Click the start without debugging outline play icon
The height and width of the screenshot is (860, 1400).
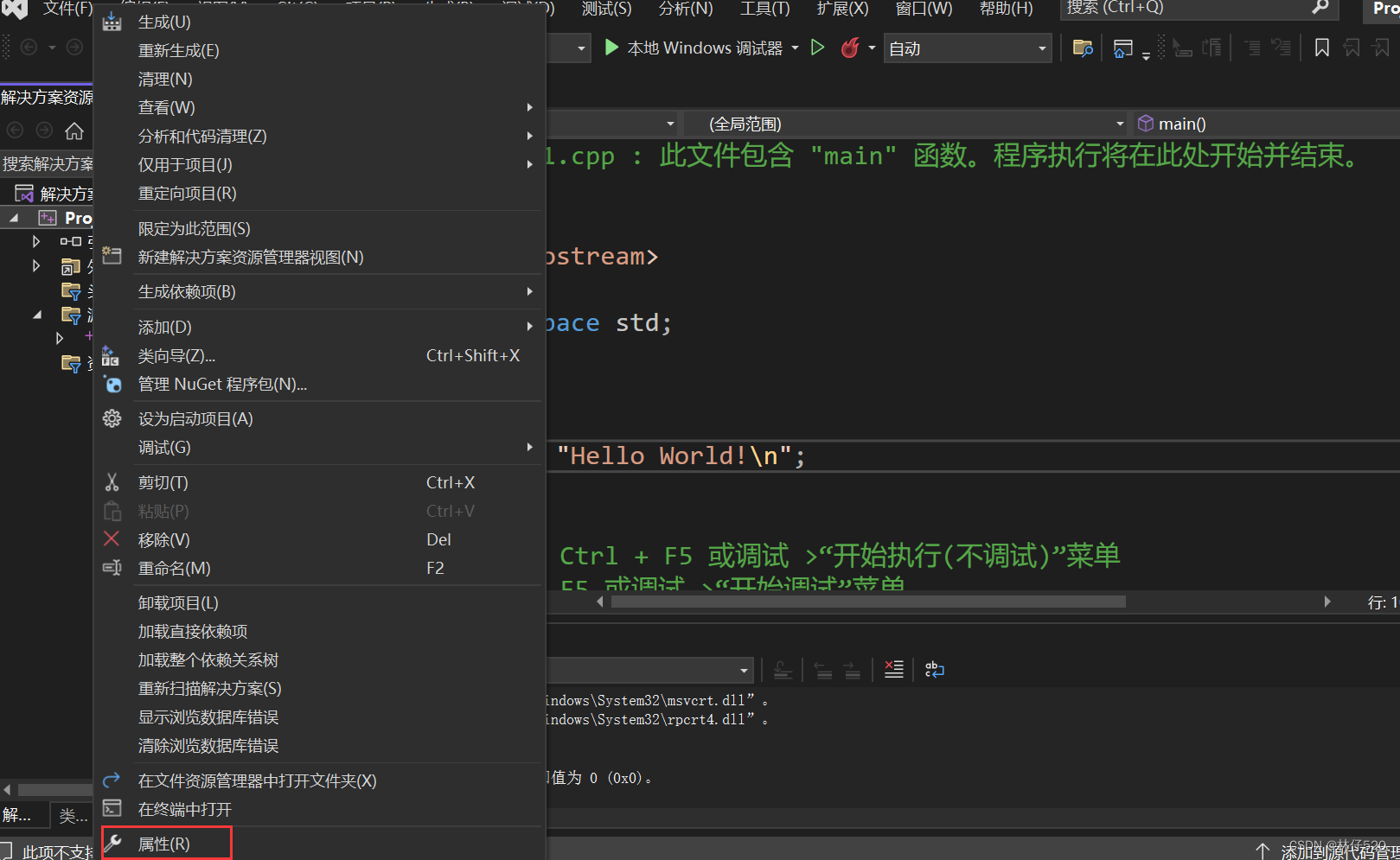[x=817, y=48]
